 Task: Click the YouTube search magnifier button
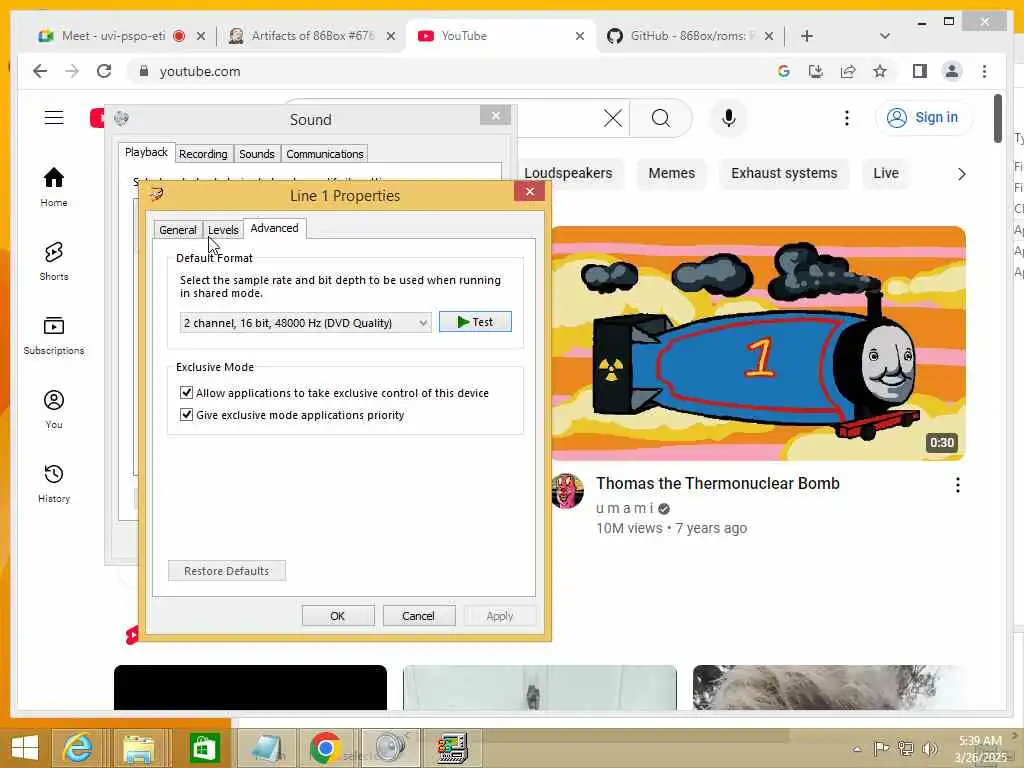[661, 118]
